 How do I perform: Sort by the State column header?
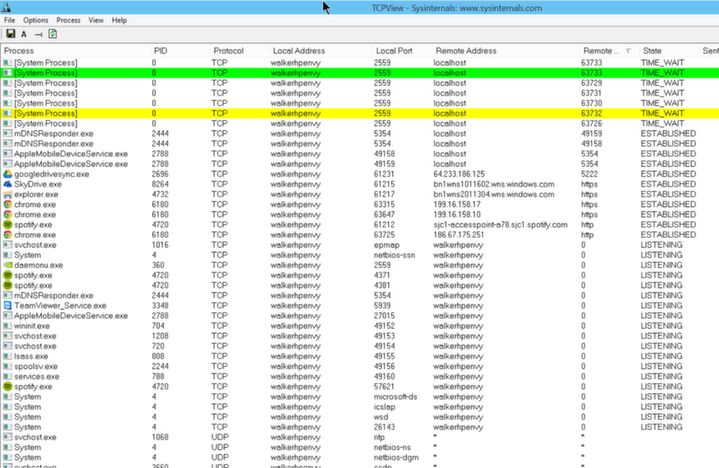652,50
